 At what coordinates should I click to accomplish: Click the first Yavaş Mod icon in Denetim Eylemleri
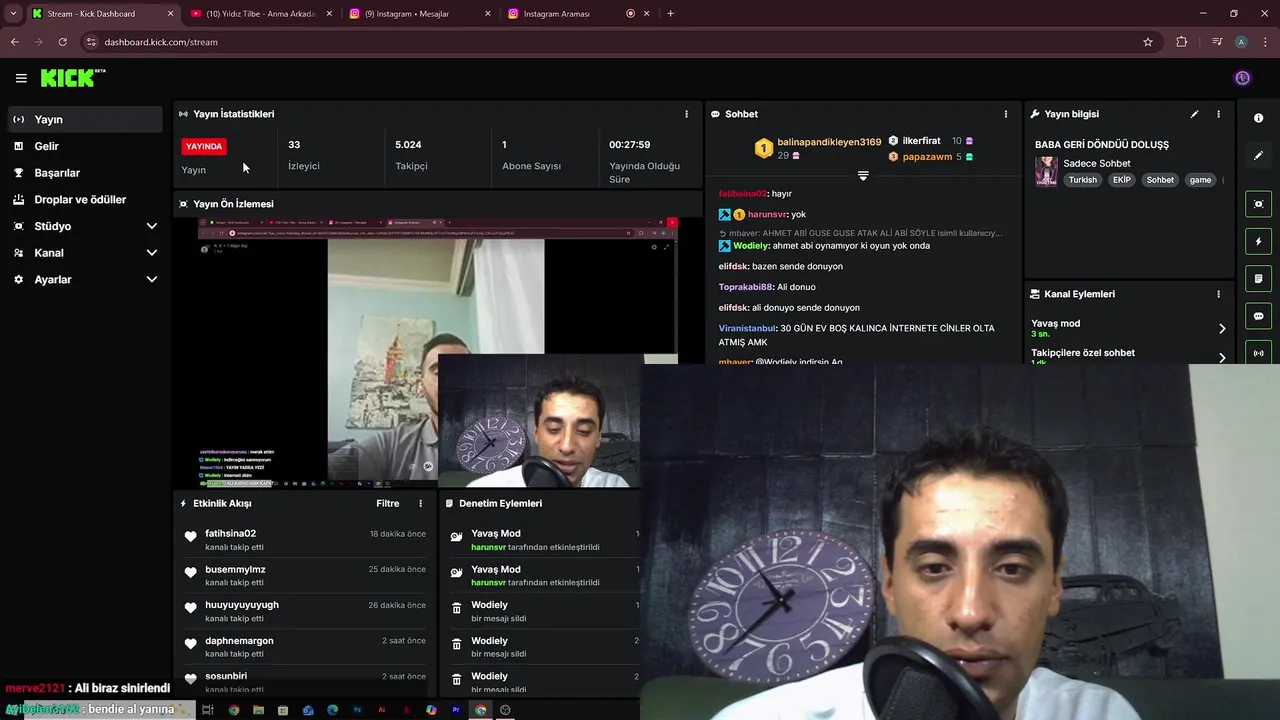[x=456, y=537]
